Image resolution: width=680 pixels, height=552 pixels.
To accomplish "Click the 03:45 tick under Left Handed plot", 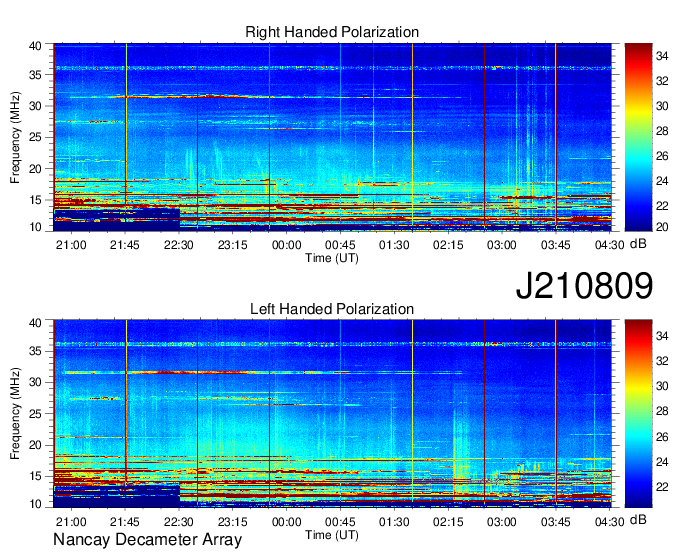I will (556, 521).
